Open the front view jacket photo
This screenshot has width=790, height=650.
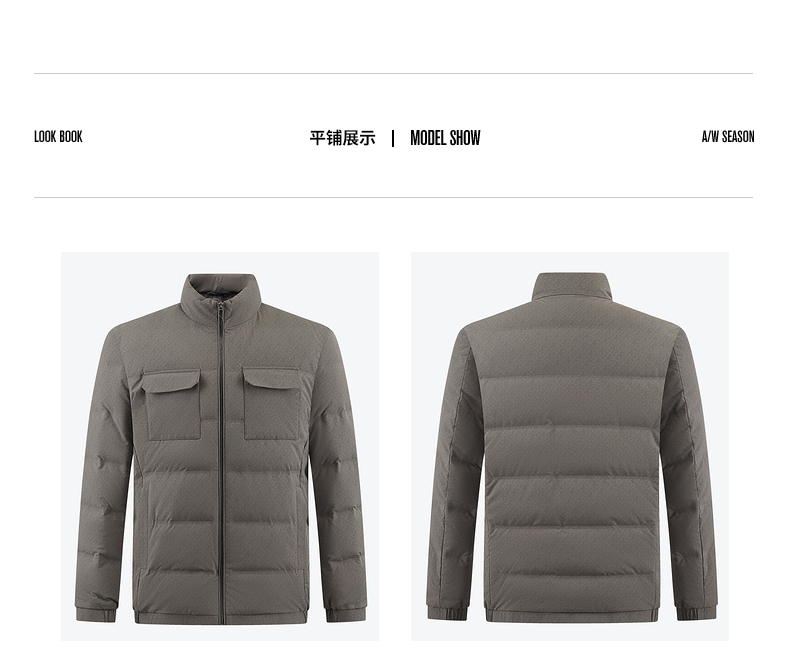click(x=220, y=446)
